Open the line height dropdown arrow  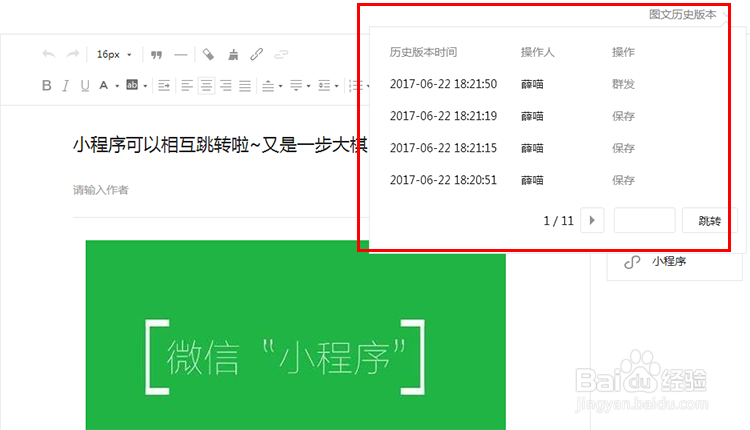click(337, 86)
